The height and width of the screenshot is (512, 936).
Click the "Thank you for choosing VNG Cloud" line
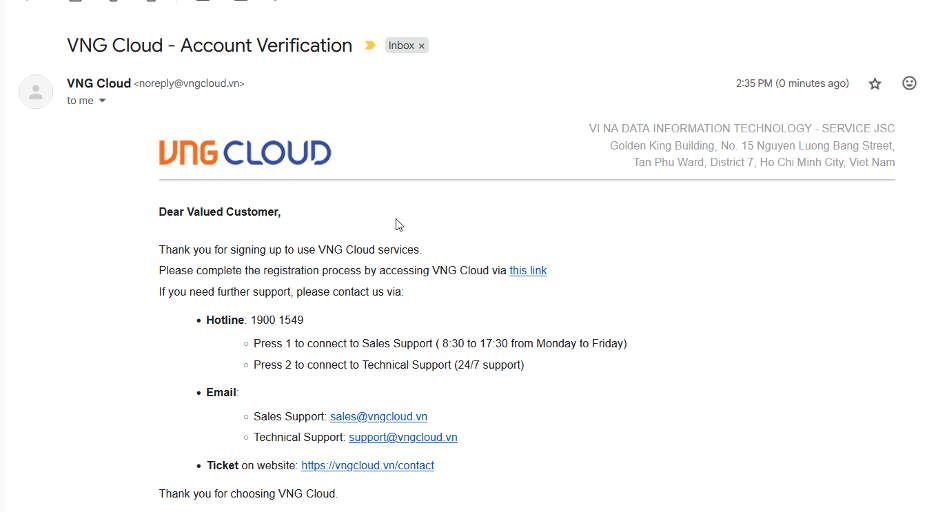click(248, 494)
